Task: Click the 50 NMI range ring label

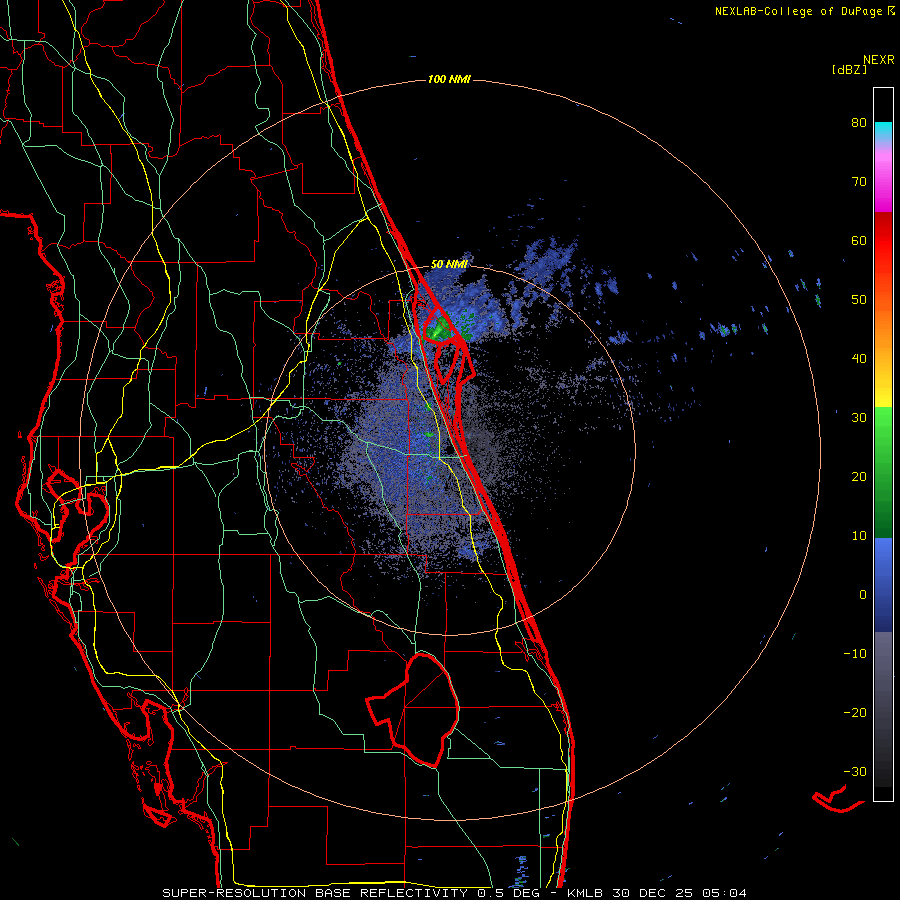Action: (x=449, y=264)
